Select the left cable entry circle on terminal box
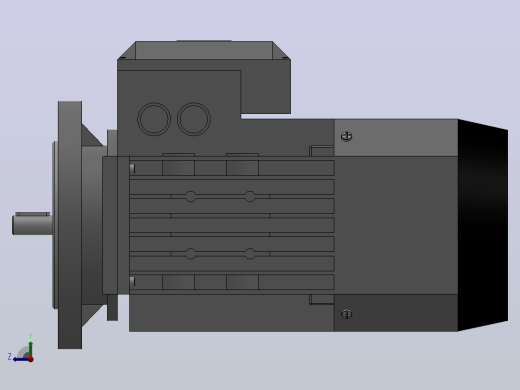This screenshot has height=390, width=520. pos(154,119)
